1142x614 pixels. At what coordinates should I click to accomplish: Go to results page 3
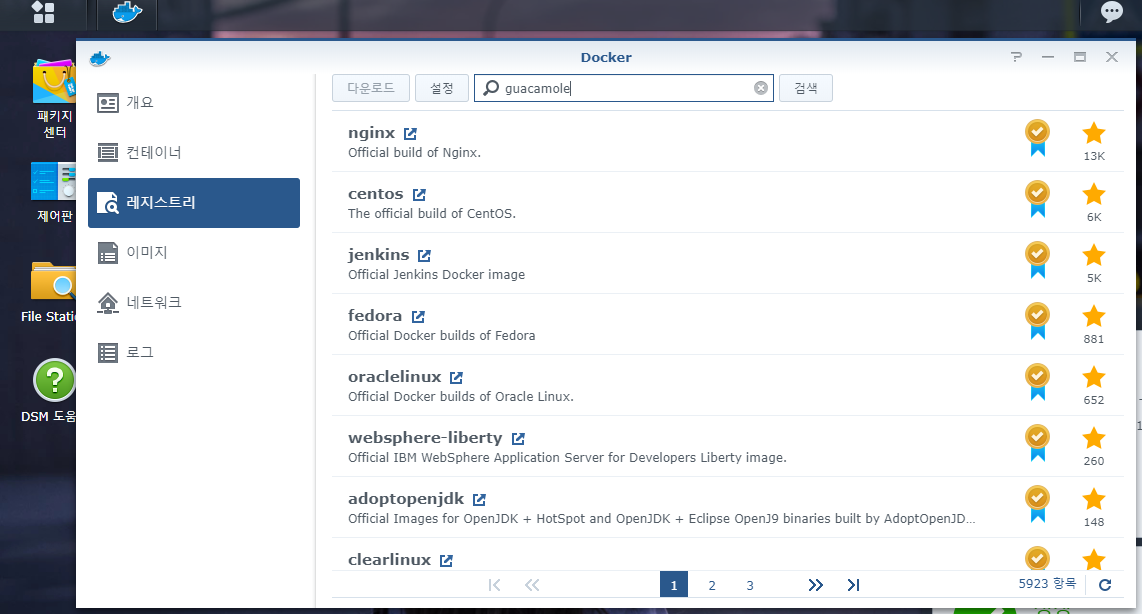(749, 585)
